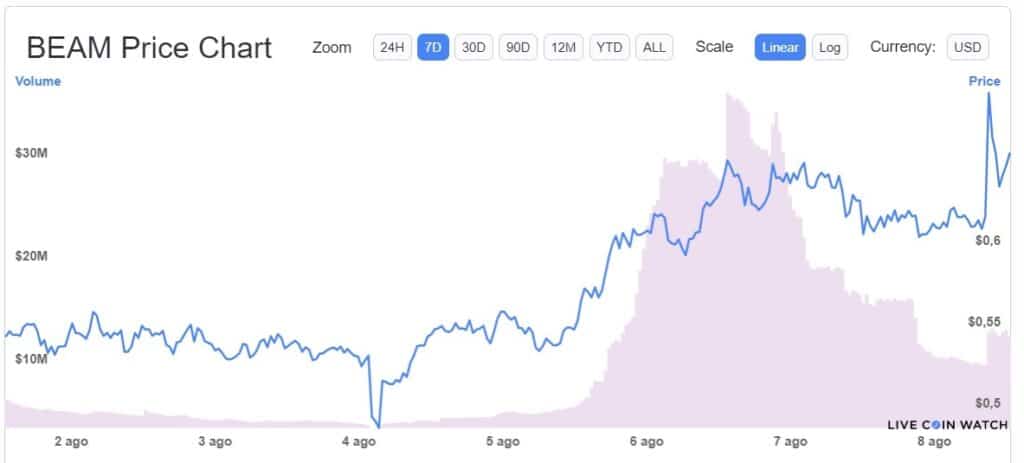Select YTD zoom range

pos(609,47)
